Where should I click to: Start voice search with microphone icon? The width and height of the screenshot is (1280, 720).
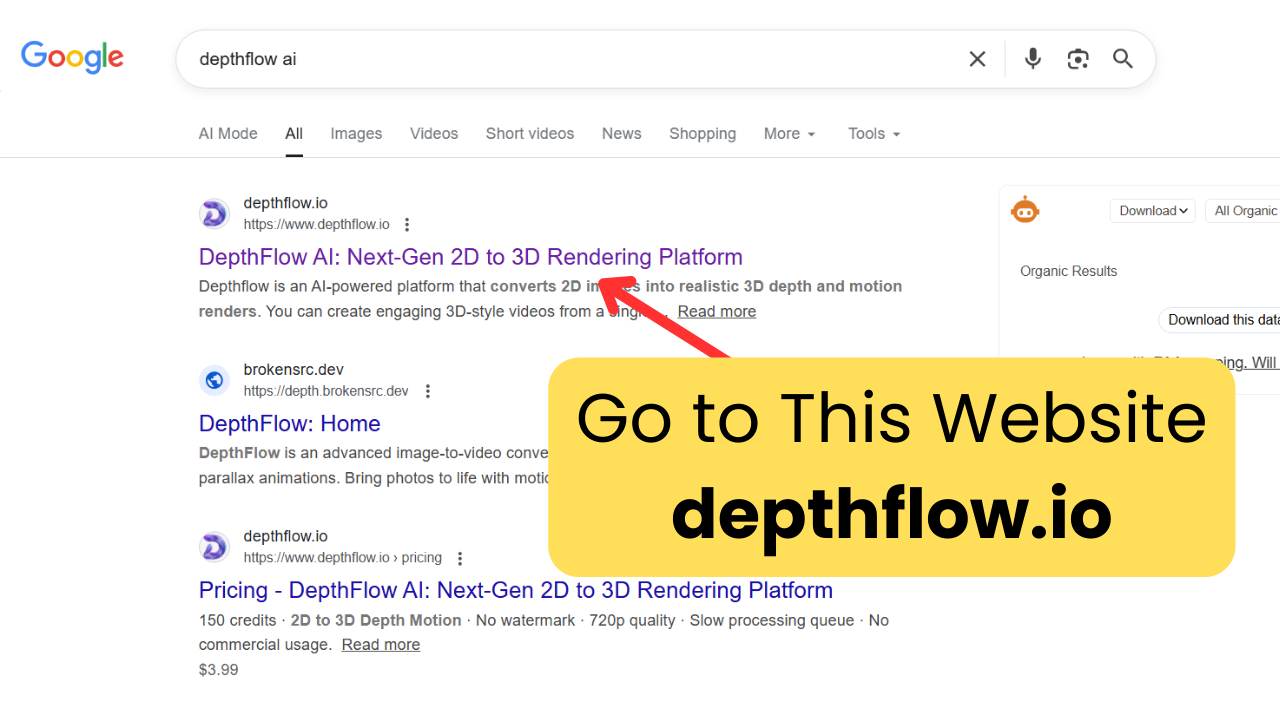point(1033,59)
